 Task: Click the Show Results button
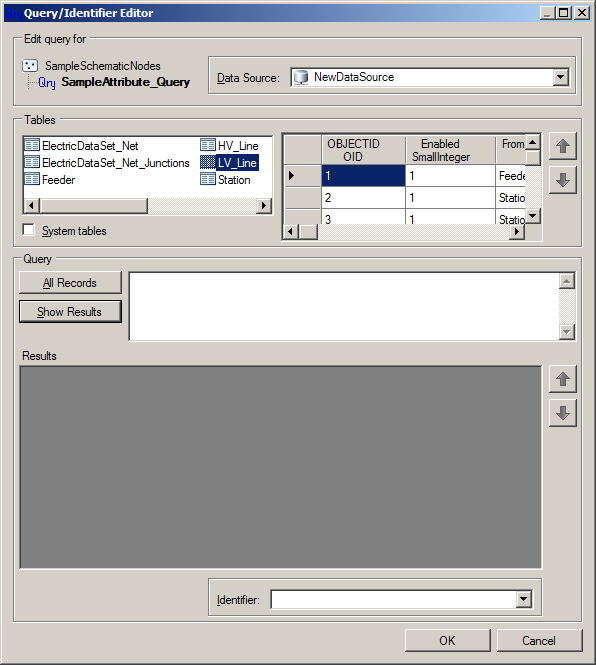70,312
